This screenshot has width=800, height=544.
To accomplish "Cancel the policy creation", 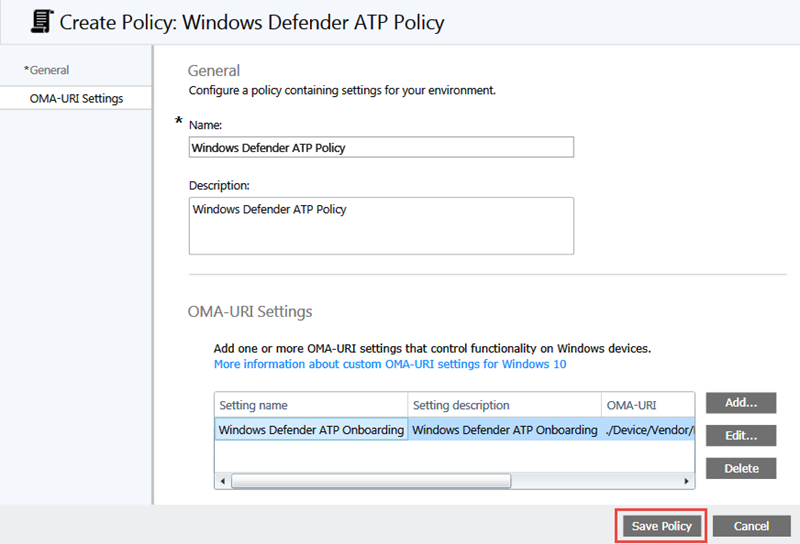I will 751,526.
